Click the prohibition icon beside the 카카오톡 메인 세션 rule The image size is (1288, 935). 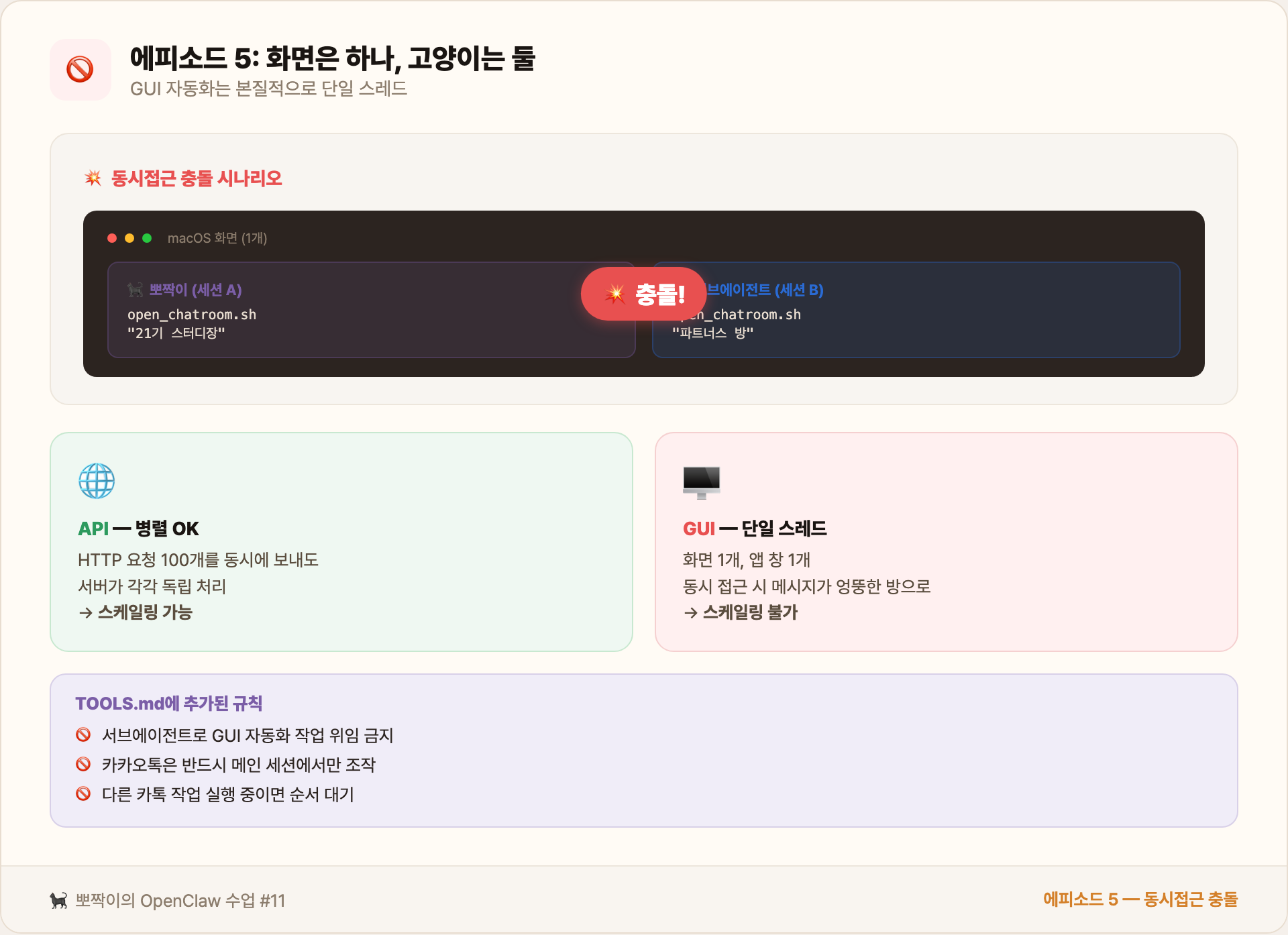pos(84,764)
